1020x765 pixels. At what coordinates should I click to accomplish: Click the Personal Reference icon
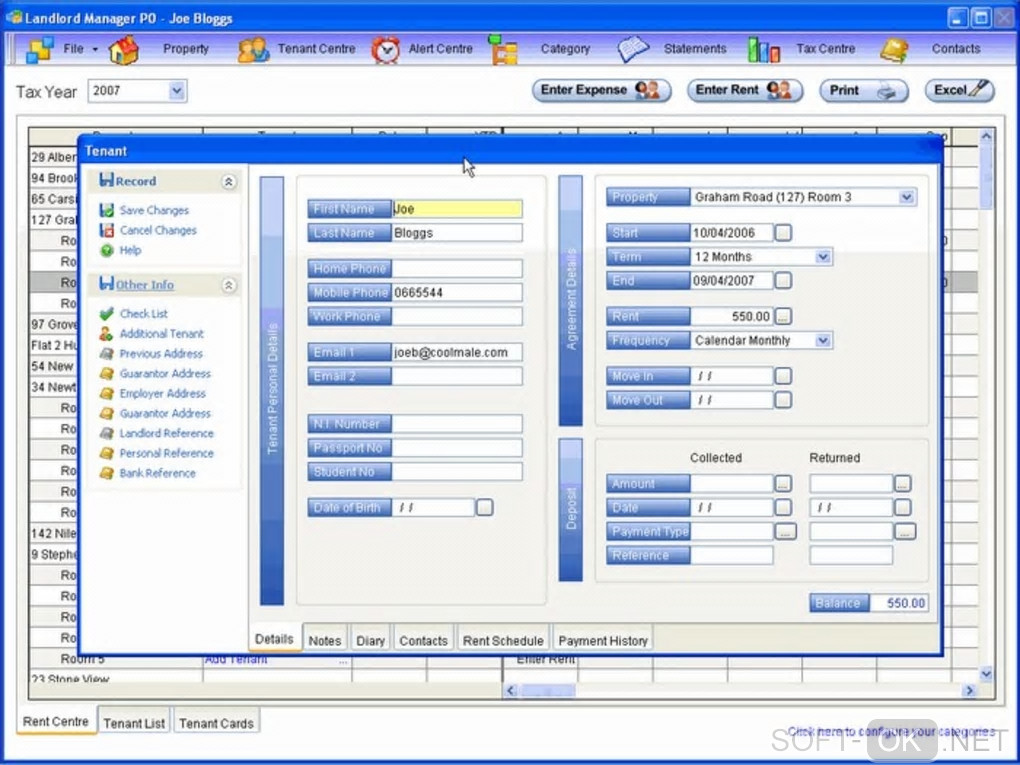[x=107, y=453]
